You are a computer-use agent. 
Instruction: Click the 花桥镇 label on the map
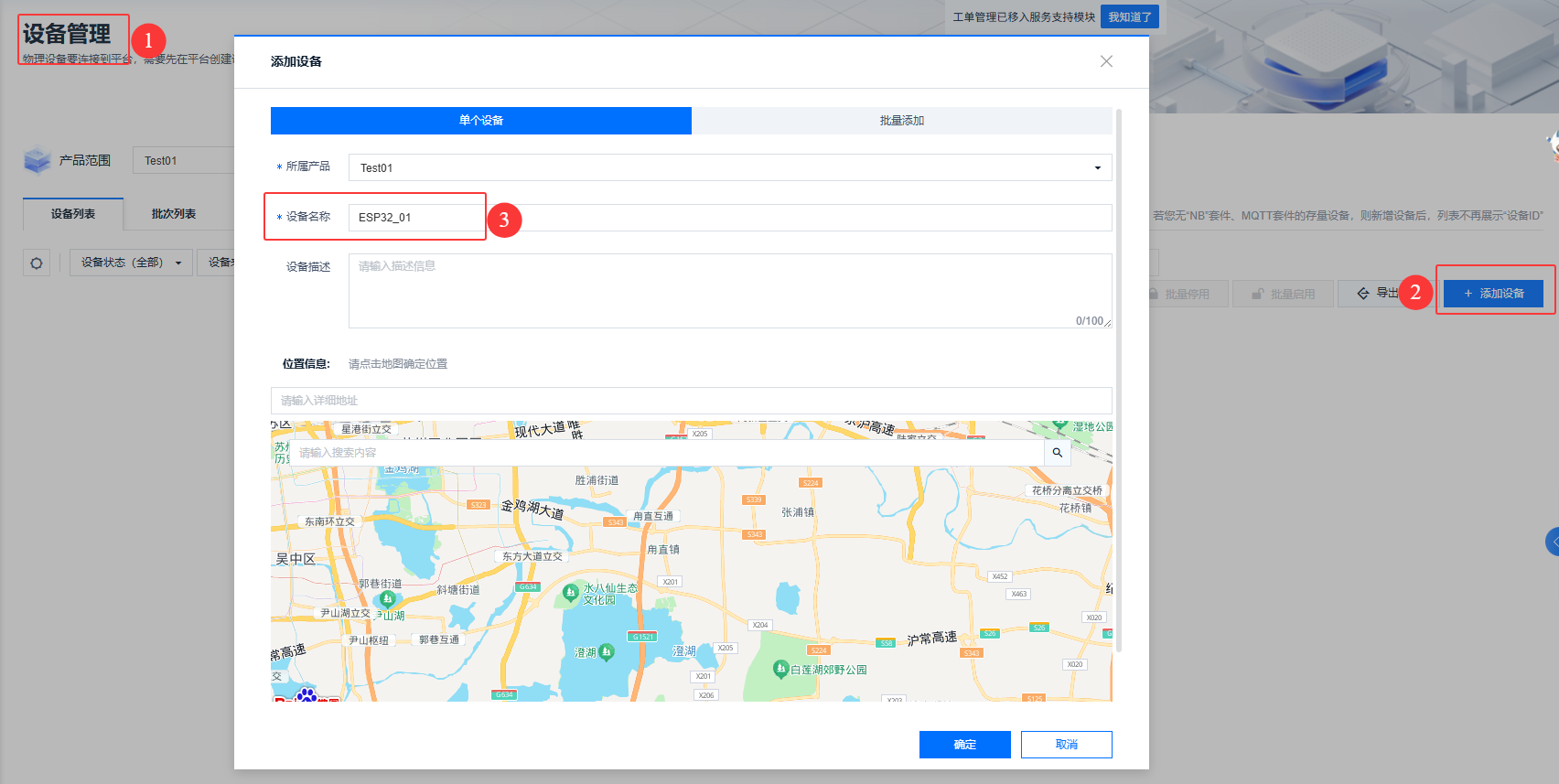click(1075, 508)
